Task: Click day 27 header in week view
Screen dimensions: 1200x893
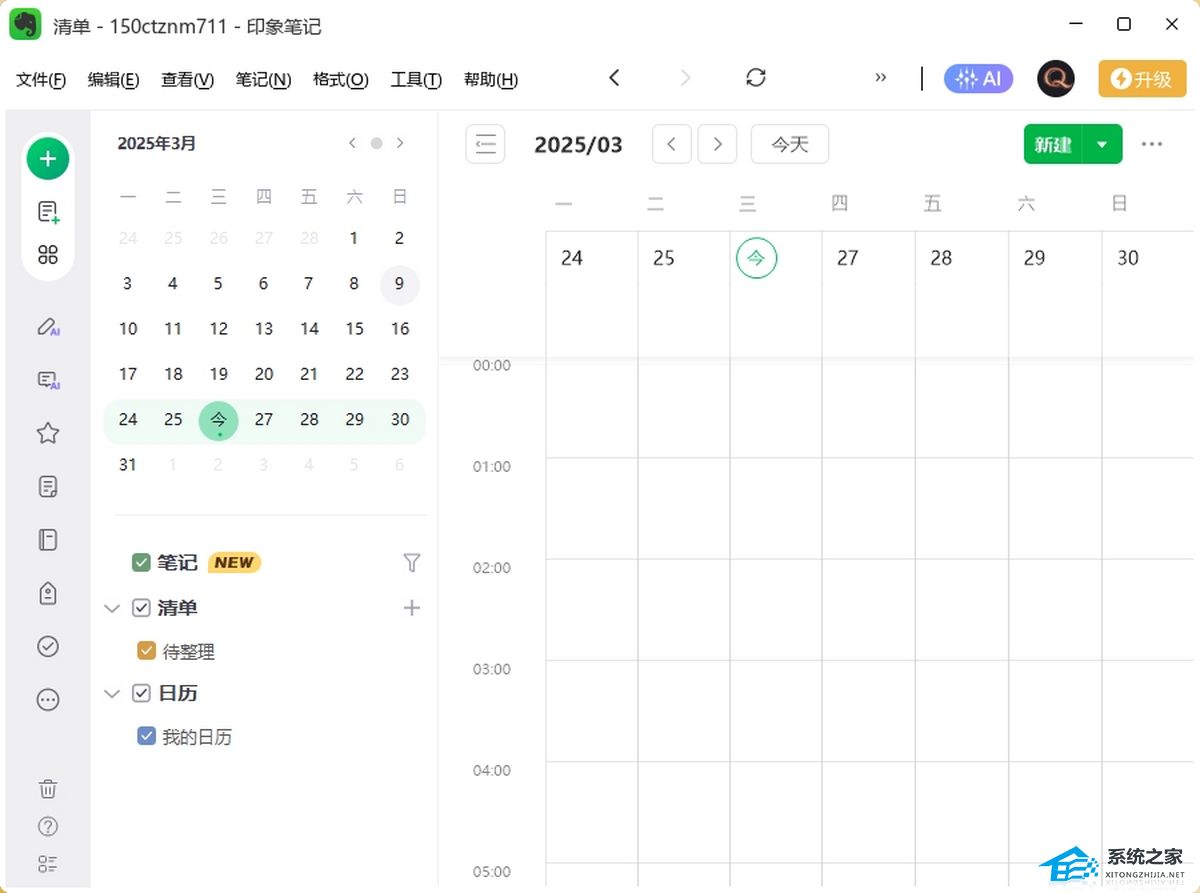Action: tap(847, 258)
